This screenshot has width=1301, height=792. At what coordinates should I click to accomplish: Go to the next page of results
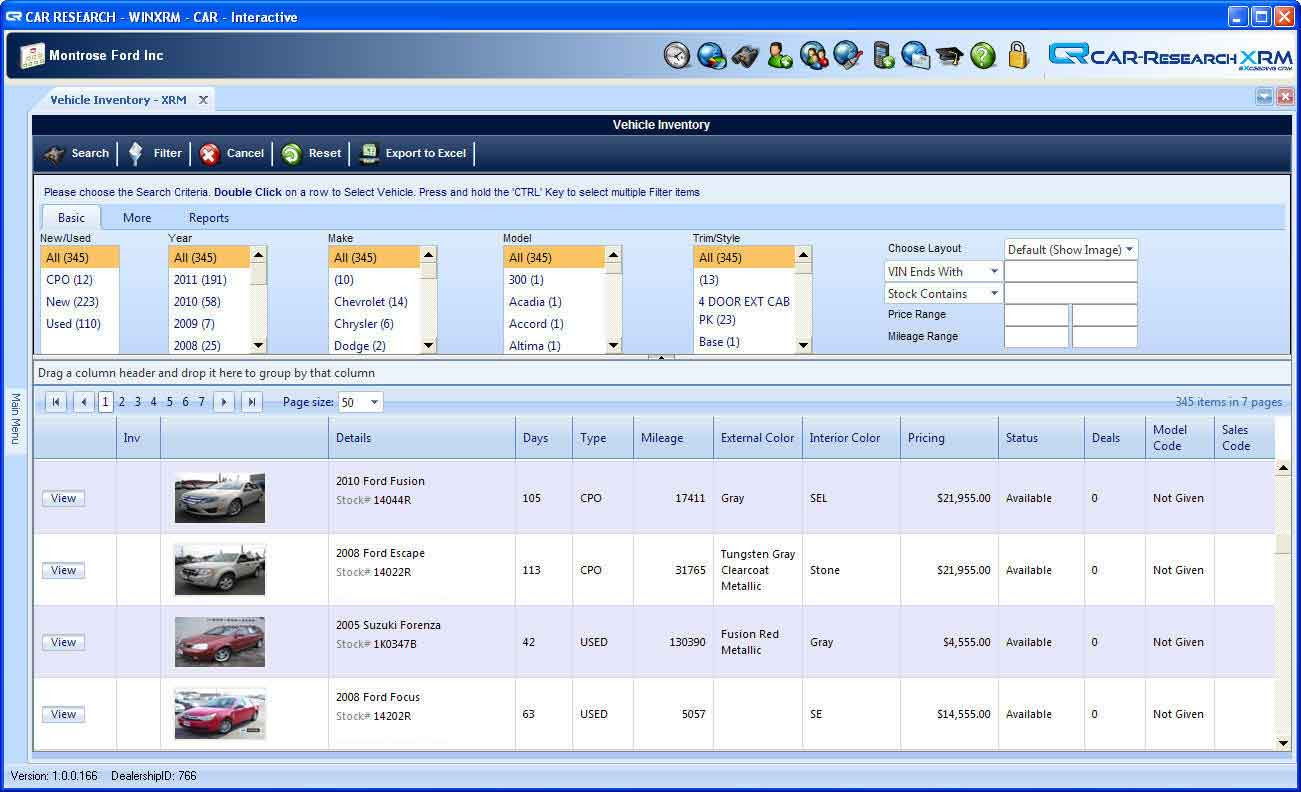click(224, 402)
